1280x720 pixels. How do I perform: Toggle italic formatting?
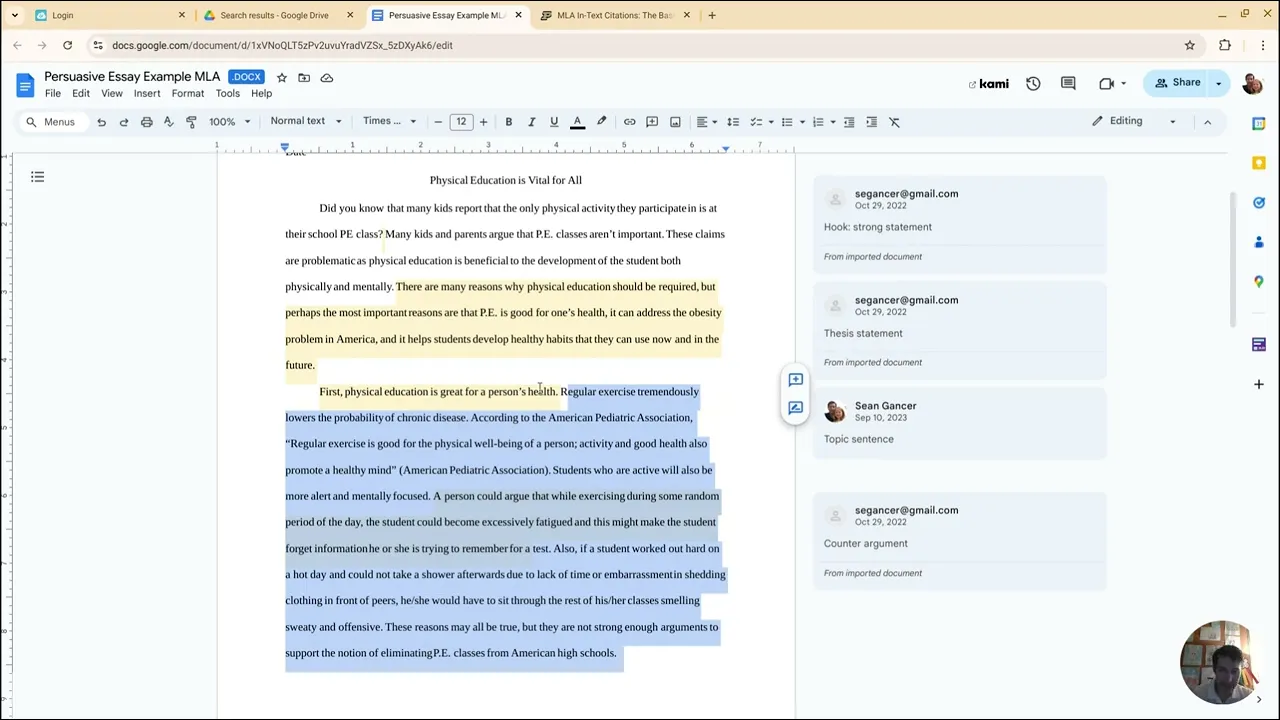(531, 122)
